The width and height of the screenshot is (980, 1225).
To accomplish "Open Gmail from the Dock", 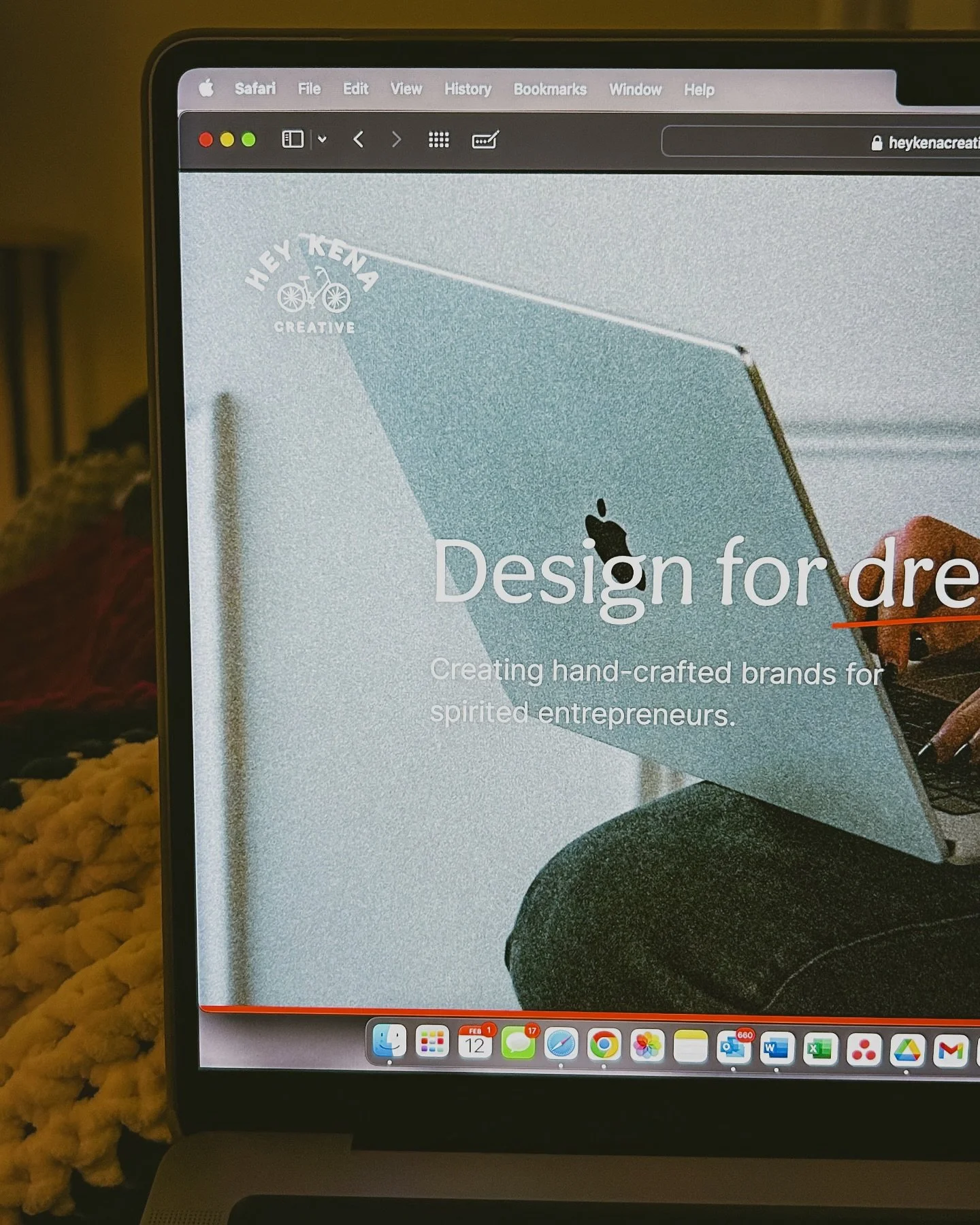I will (951, 1051).
